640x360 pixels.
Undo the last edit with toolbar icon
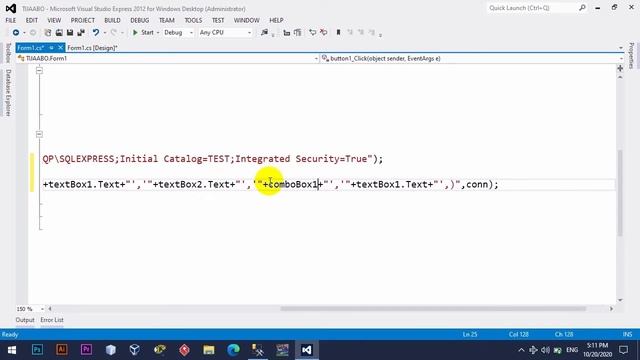(x=96, y=32)
